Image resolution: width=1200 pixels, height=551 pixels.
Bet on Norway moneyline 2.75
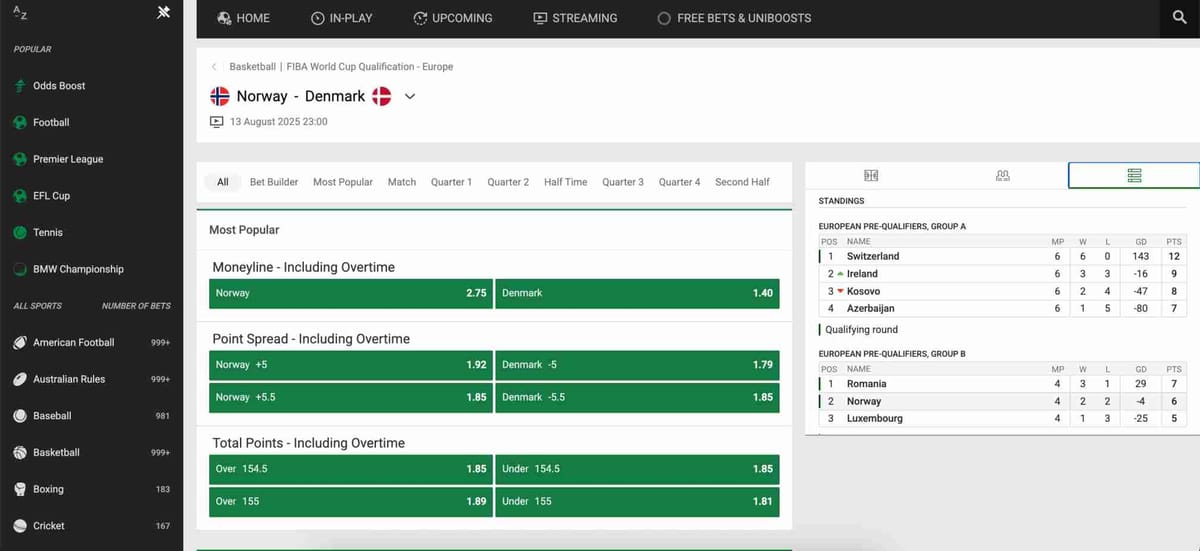pos(351,293)
